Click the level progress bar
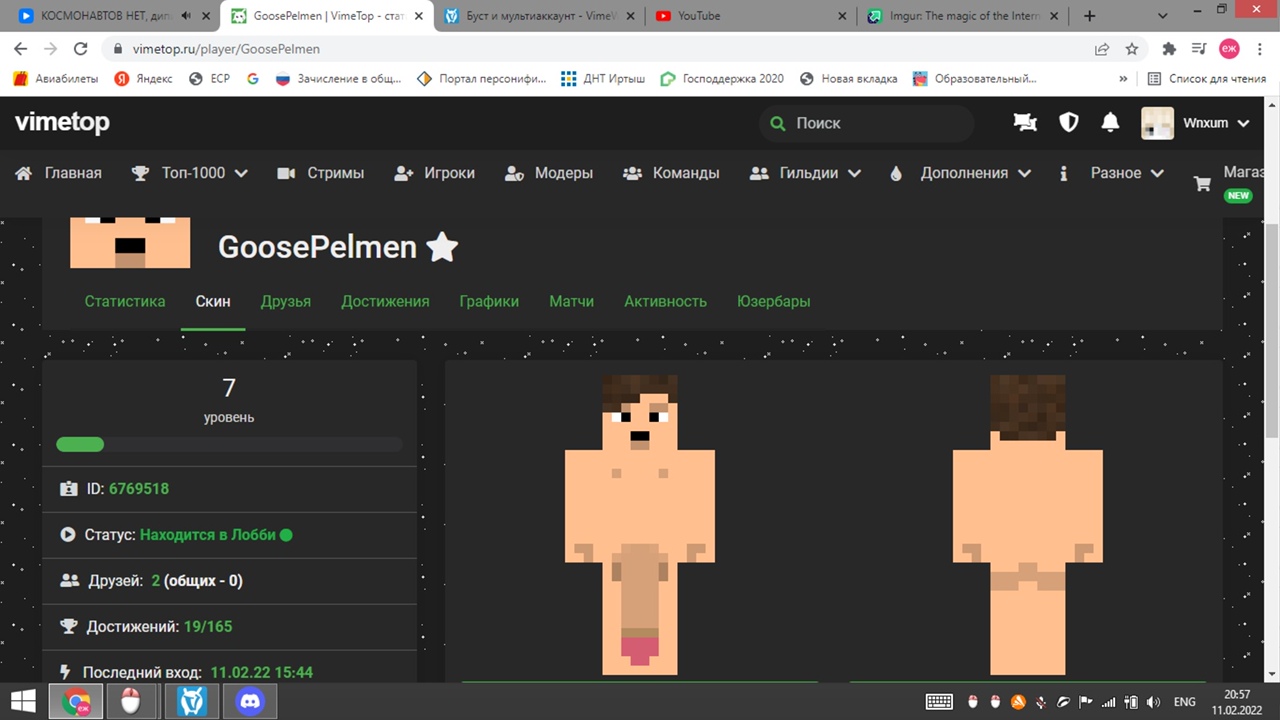This screenshot has width=1280, height=720. [229, 445]
